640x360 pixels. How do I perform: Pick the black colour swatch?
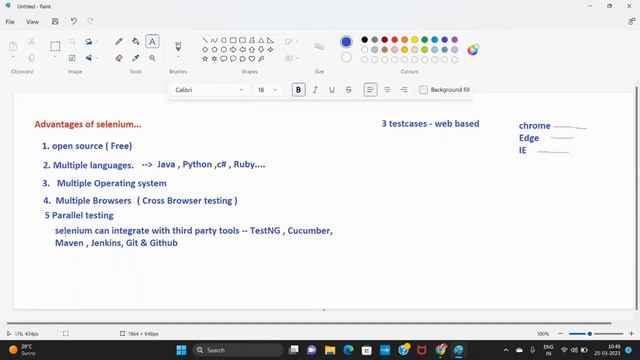pos(364,40)
